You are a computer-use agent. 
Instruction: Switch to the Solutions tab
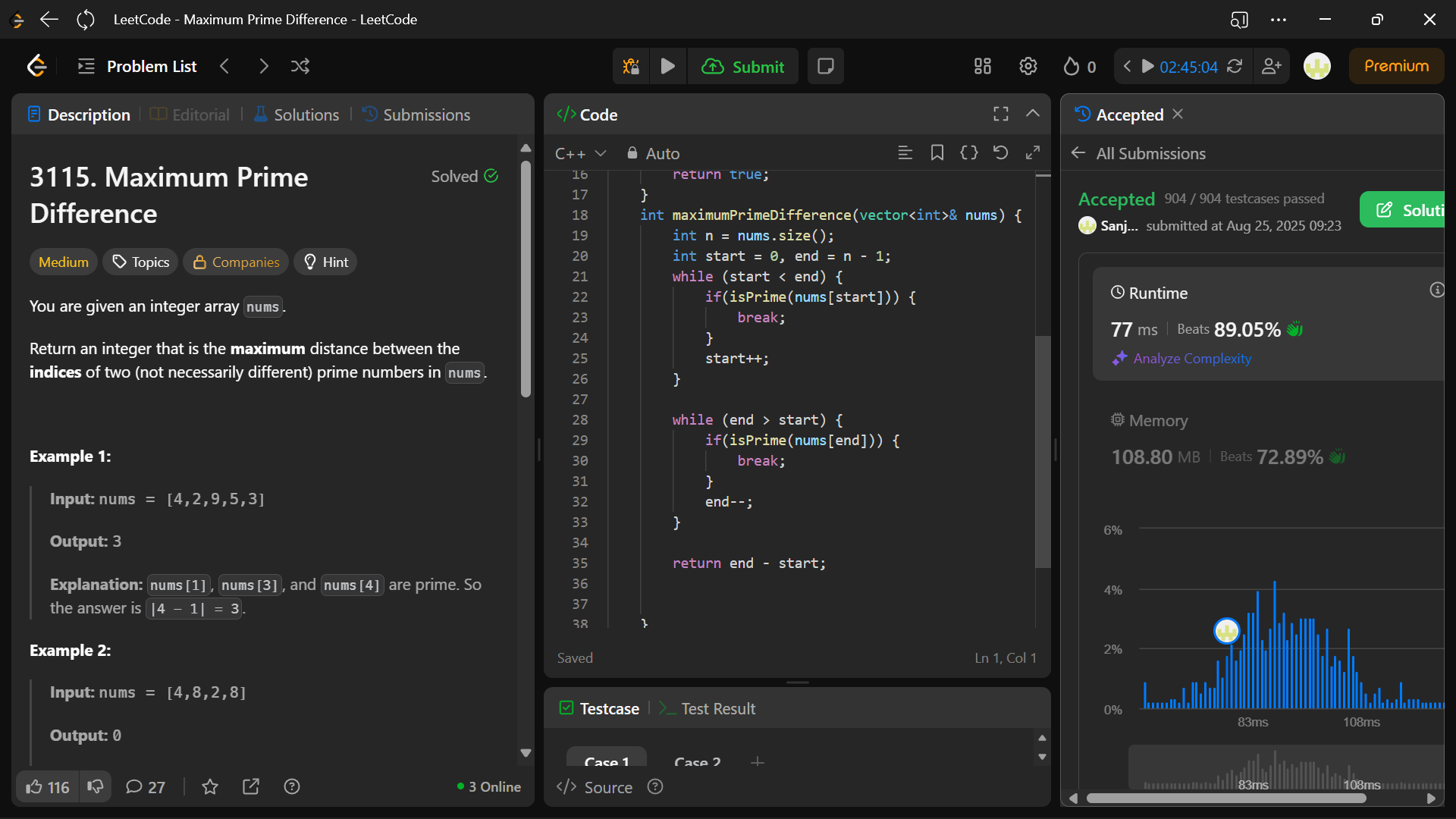(x=297, y=115)
